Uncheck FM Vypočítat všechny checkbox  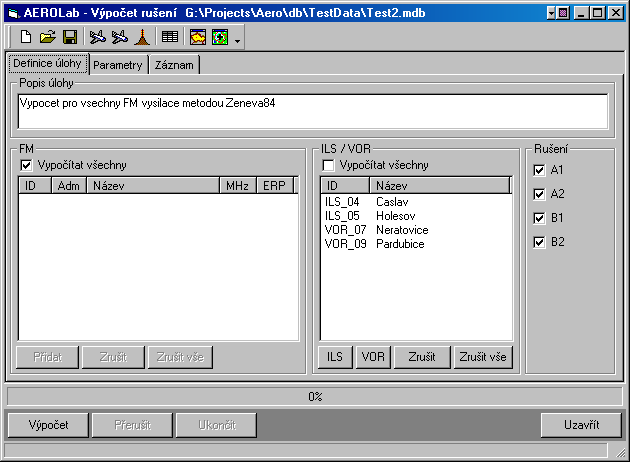pyautogui.click(x=27, y=165)
